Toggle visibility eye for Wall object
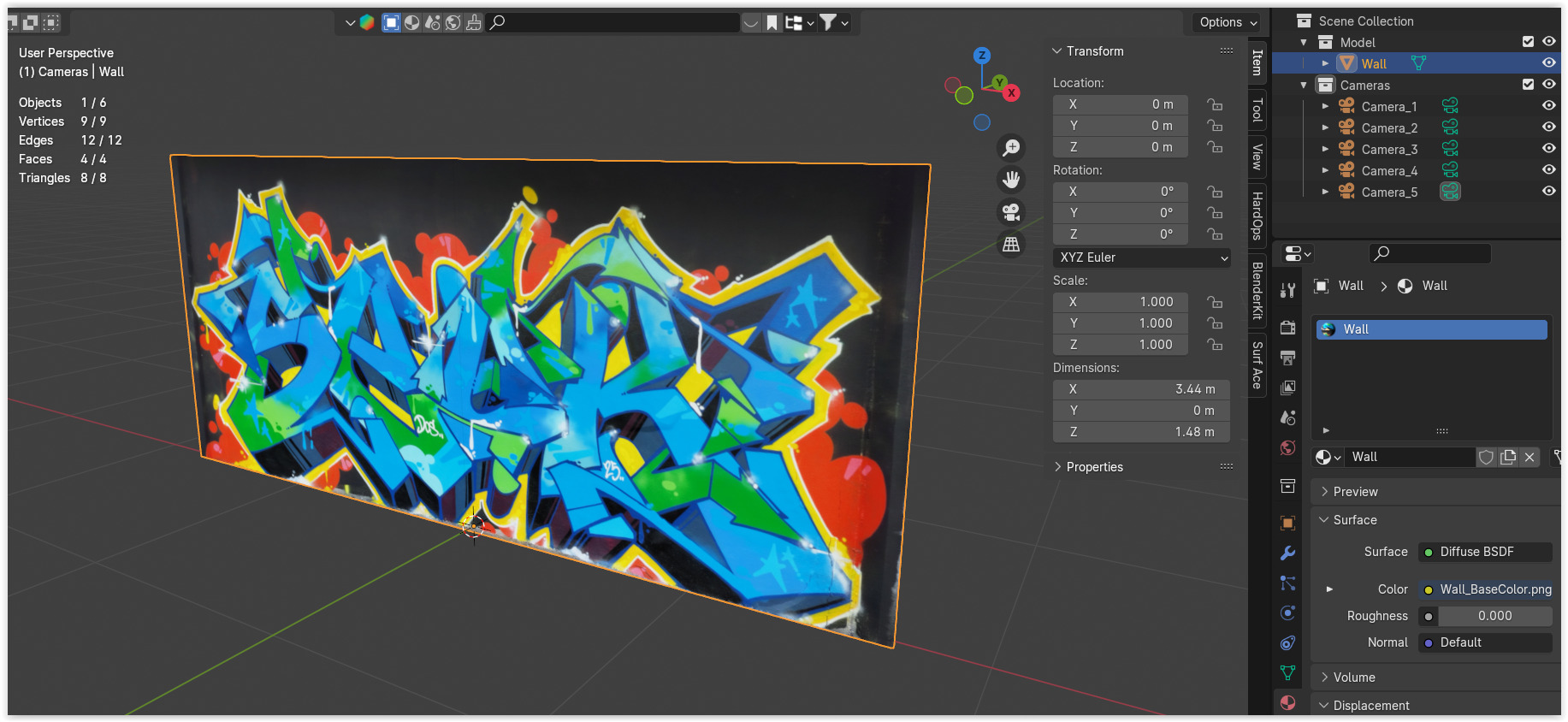 click(x=1548, y=63)
